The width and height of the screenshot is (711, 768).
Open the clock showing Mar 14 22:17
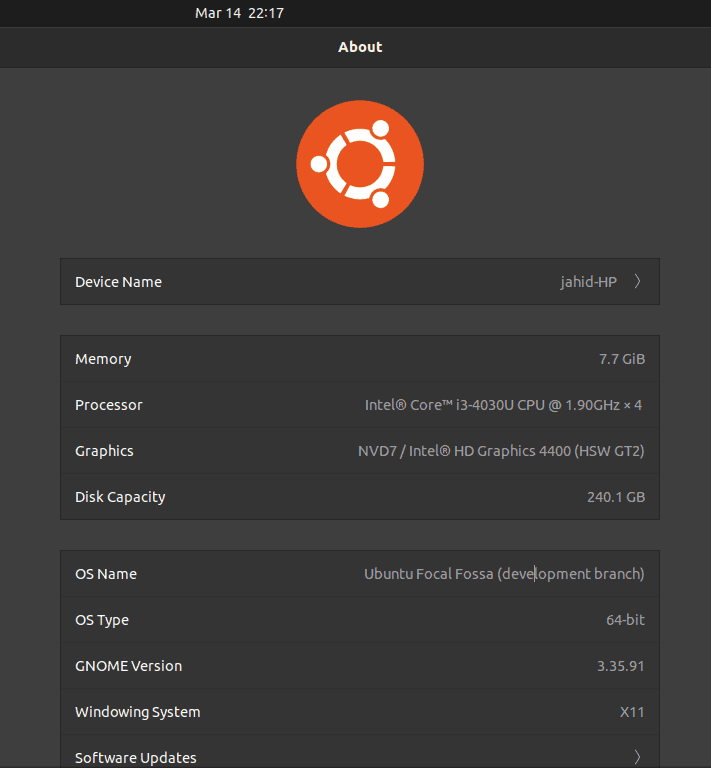click(239, 13)
